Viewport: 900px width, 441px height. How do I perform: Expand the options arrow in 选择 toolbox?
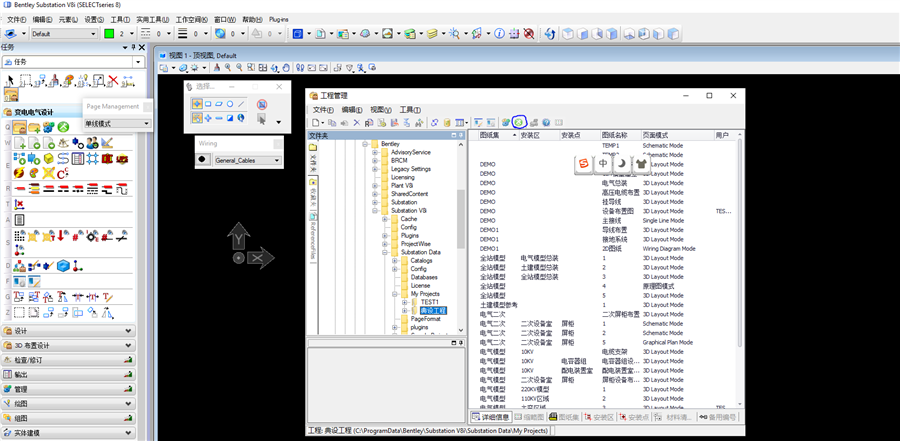coord(279,122)
